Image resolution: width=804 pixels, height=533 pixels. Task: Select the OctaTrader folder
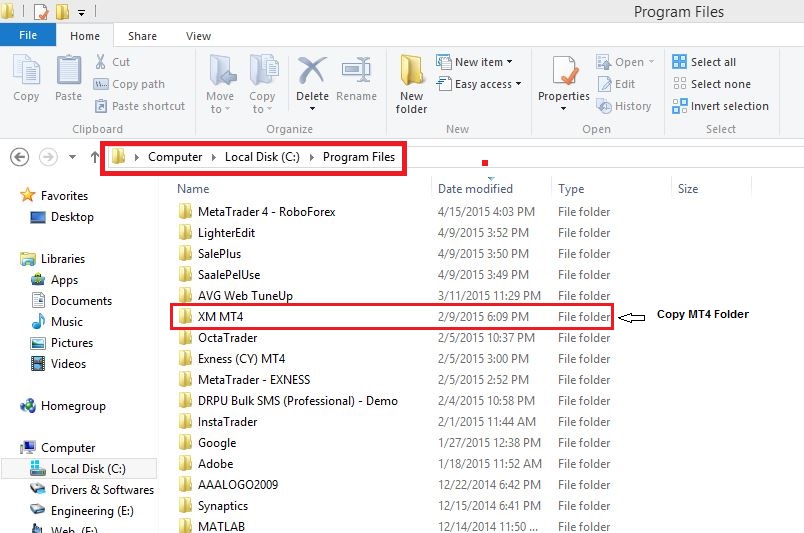[x=217, y=338]
